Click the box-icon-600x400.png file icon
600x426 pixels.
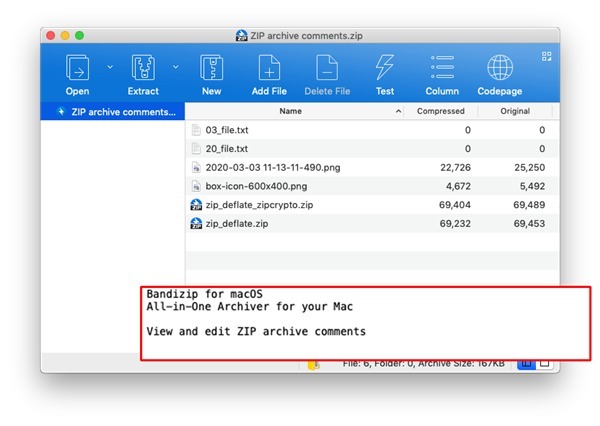196,186
